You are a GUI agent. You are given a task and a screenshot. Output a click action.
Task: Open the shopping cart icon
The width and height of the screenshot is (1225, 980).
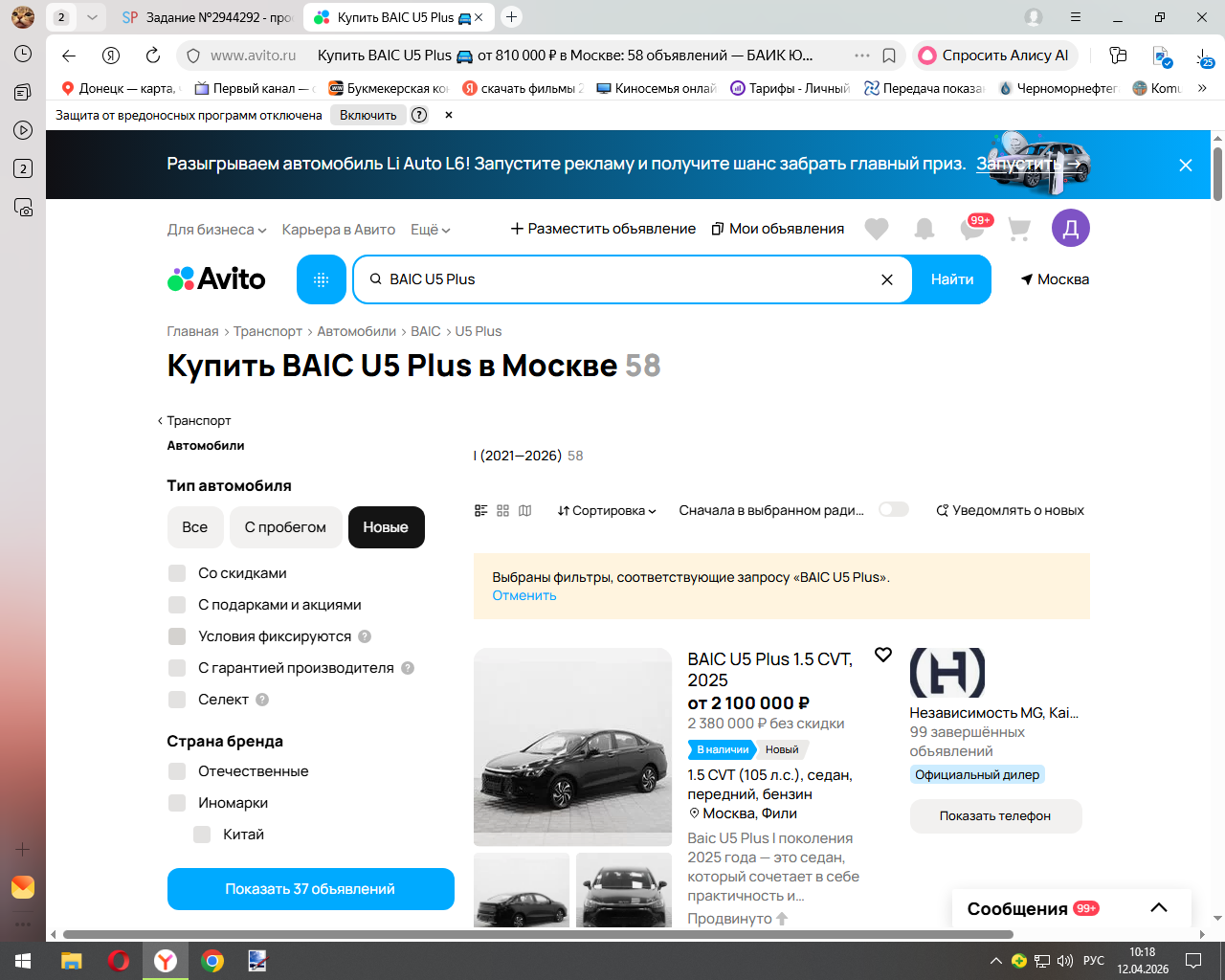pyautogui.click(x=1019, y=229)
